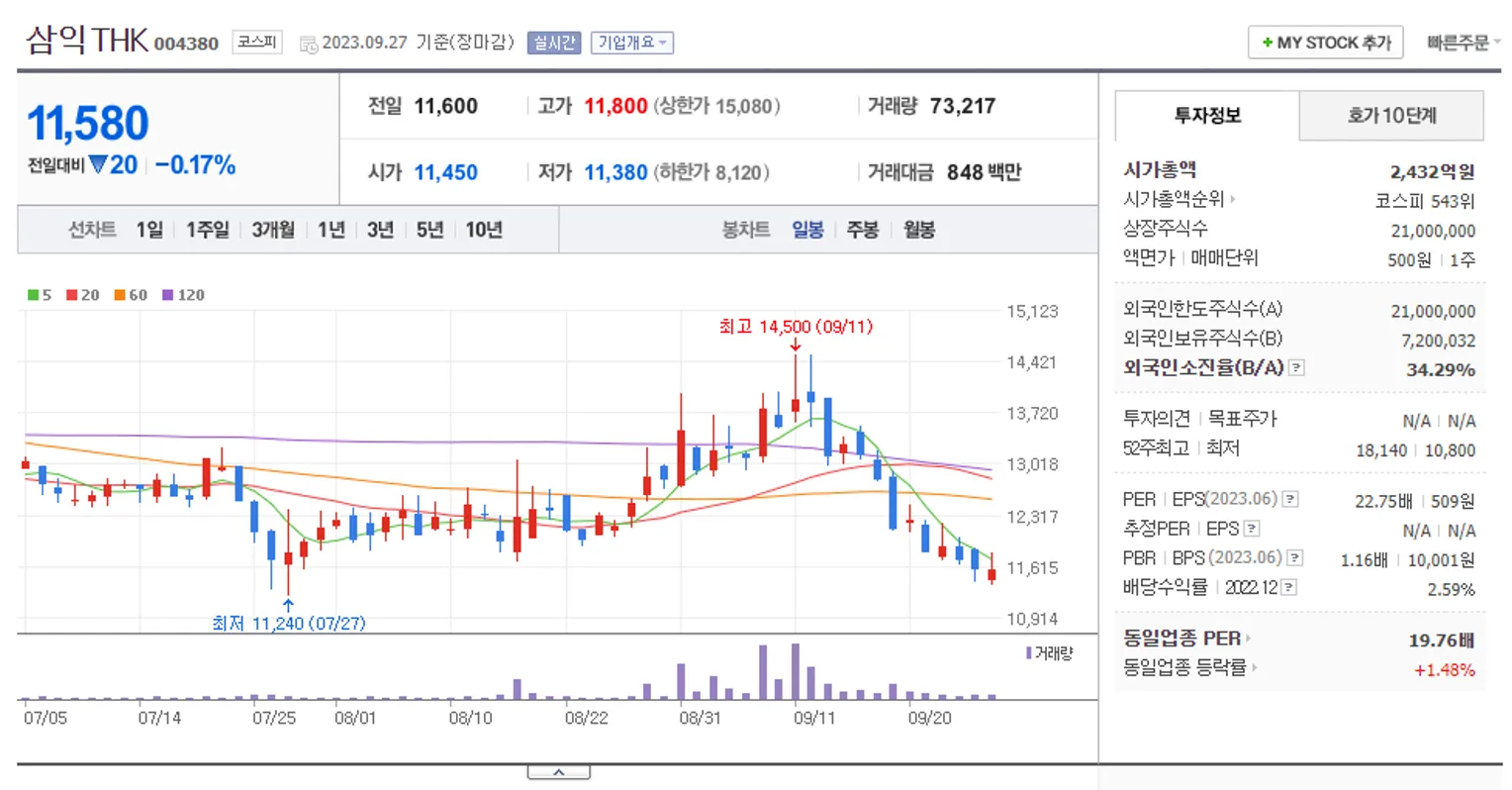Click the 코스피 543위 rank text
Image resolution: width=1512 pixels, height=790 pixels.
coord(1425,201)
